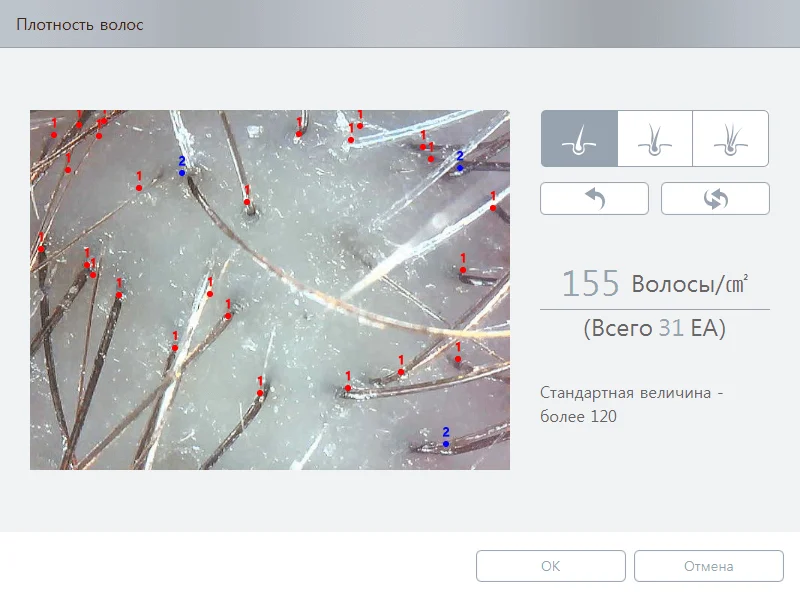Screen dimensions: 800x600
Task: Select the single-hair follicle marker tool
Action: point(579,138)
